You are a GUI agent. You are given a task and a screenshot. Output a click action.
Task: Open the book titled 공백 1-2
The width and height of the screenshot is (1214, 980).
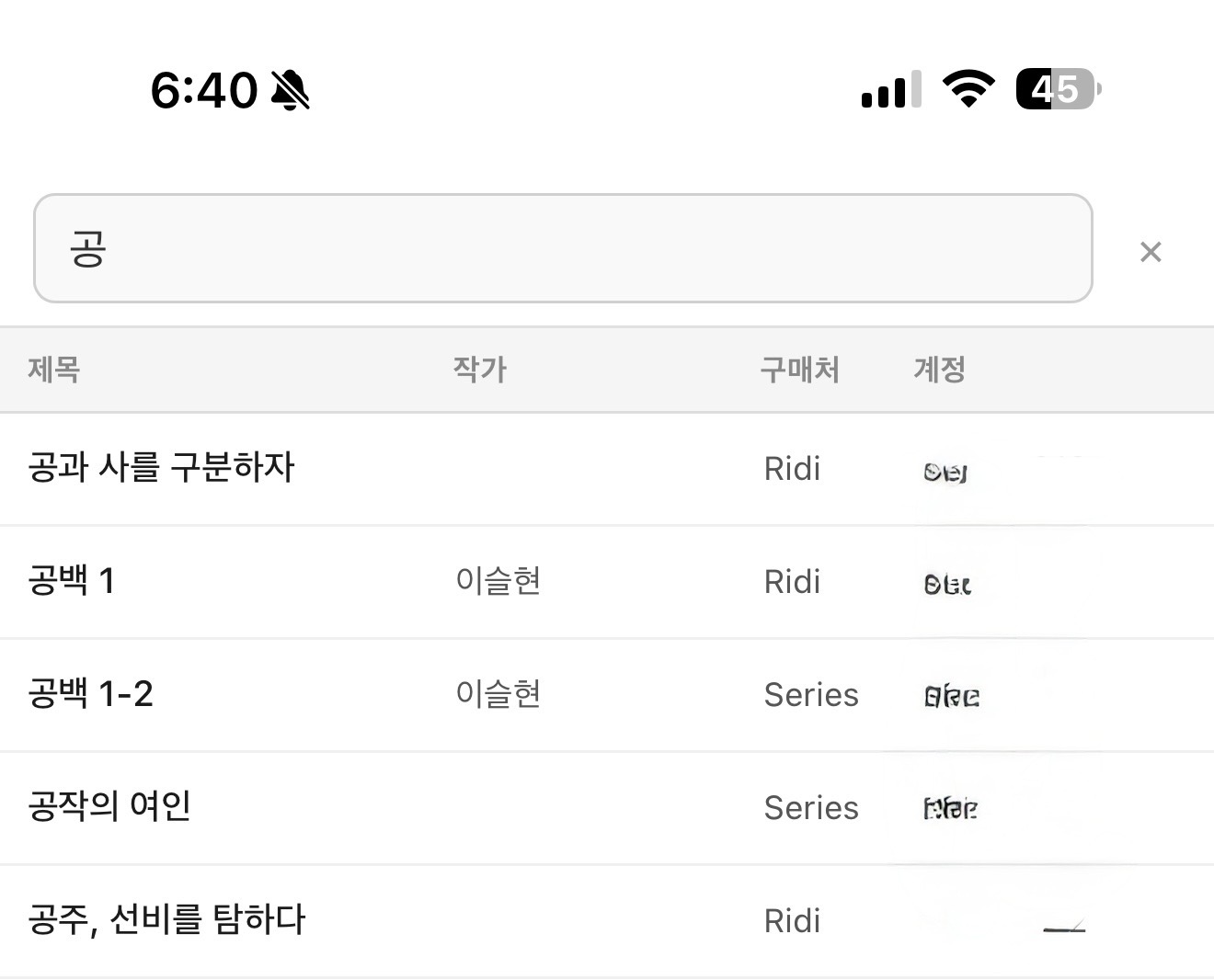point(91,694)
